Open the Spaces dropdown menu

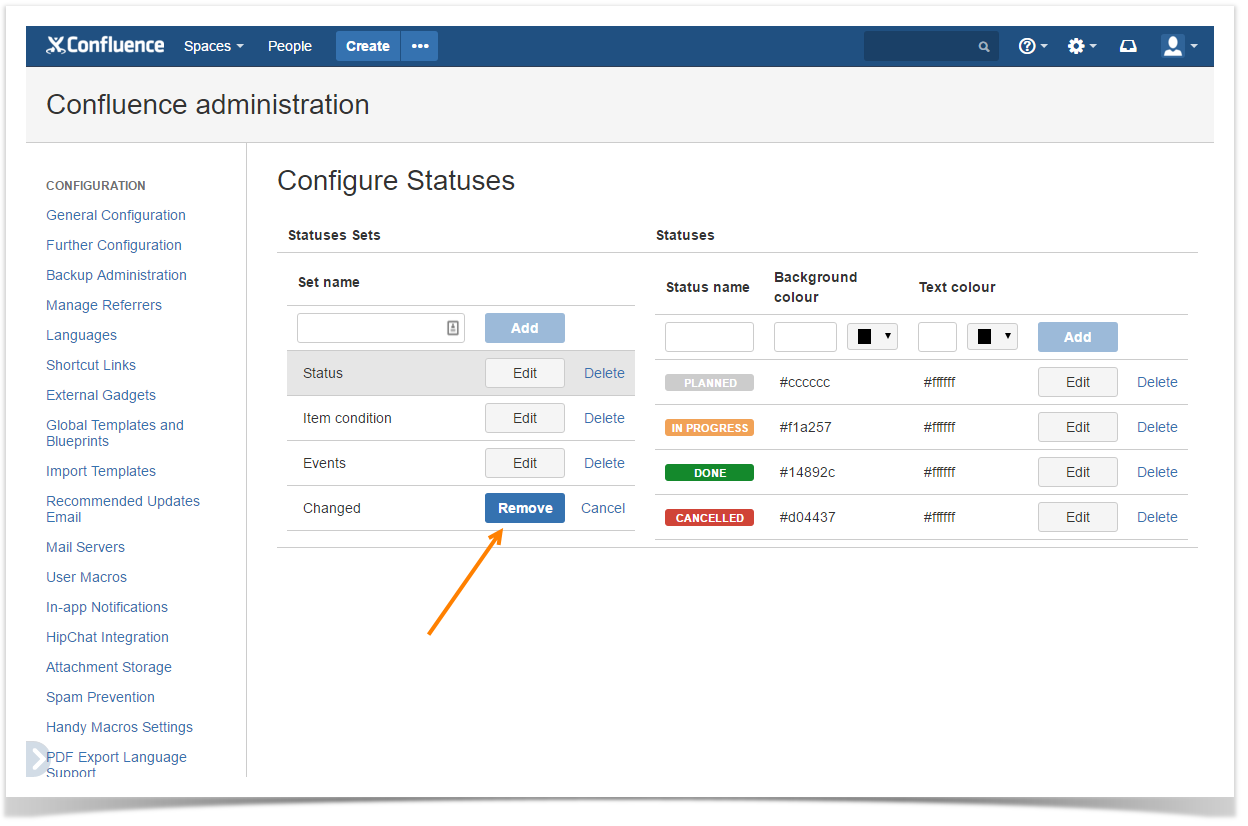coord(213,46)
